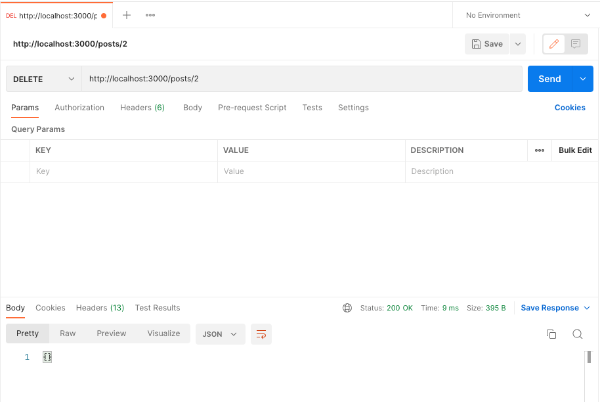Select the Params tab
Image resolution: width=600 pixels, height=402 pixels.
click(x=25, y=107)
